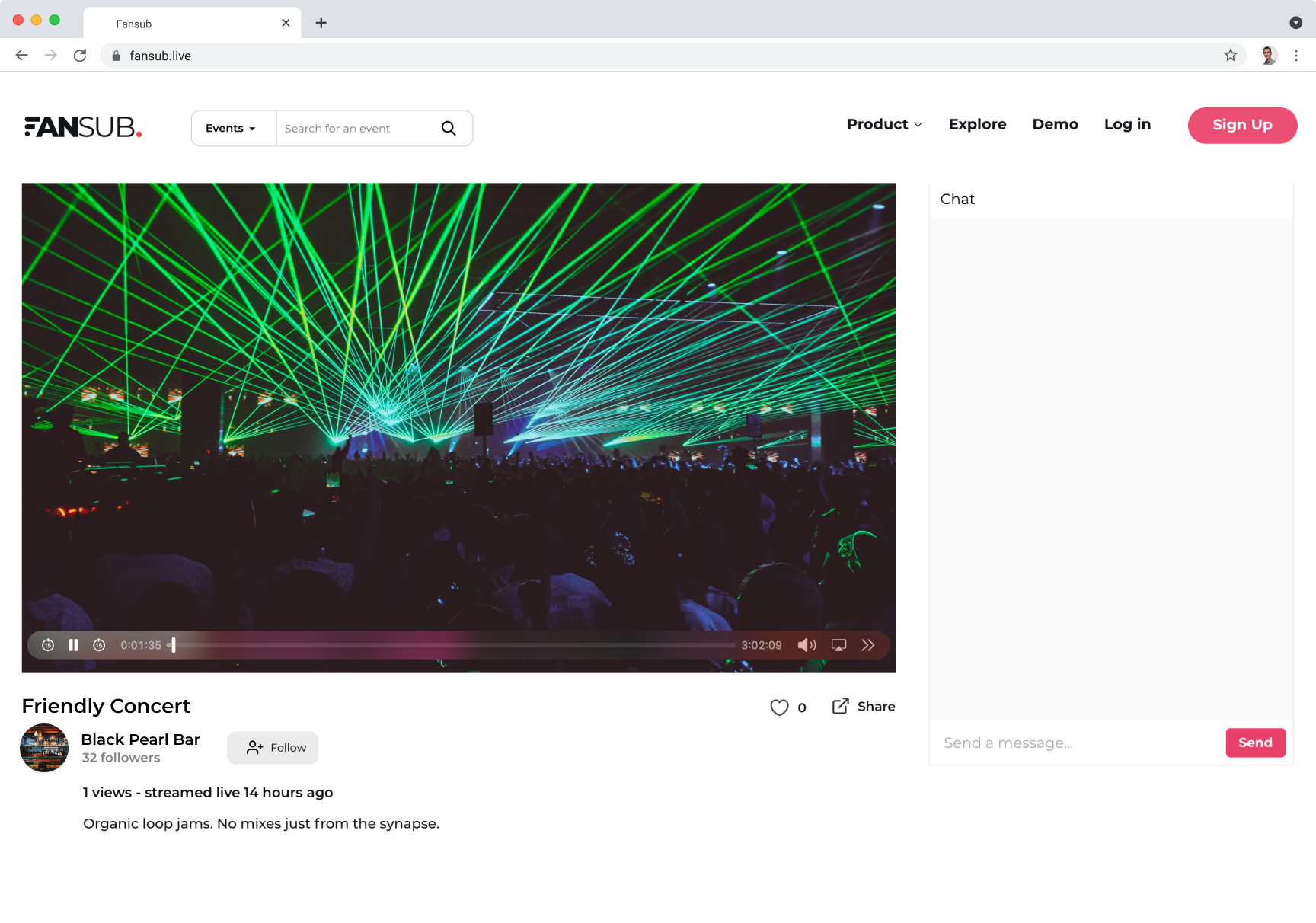The height and width of the screenshot is (923, 1316).
Task: Click the Friendly Concert title
Action: [106, 706]
